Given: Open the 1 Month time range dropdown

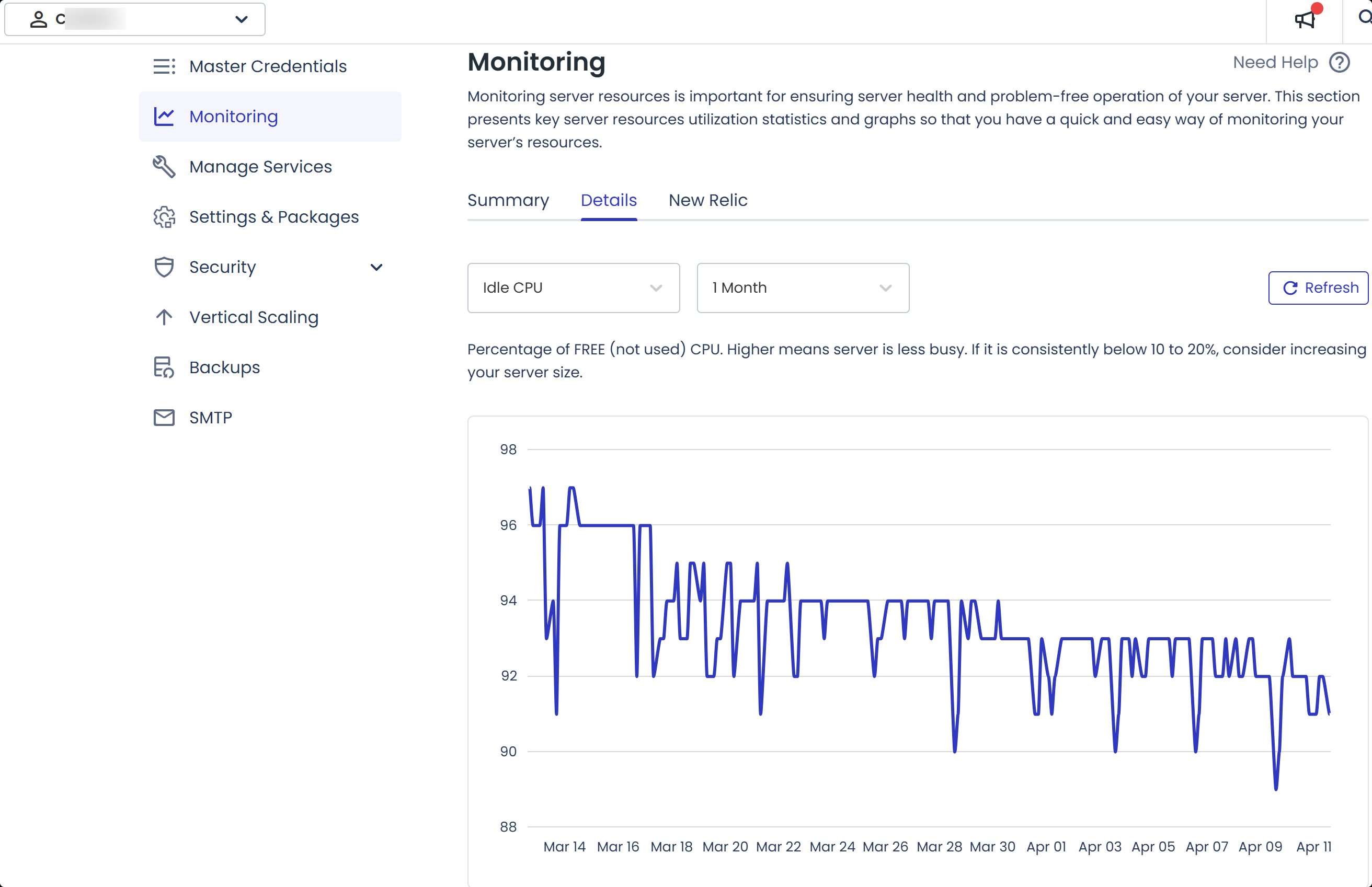Looking at the screenshot, I should pos(803,288).
